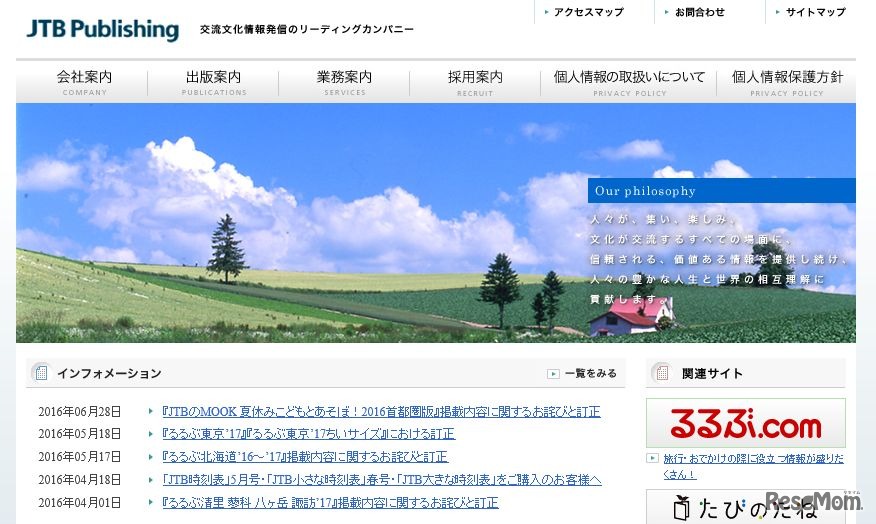Click arrow bullet beside 2016年04月01日 item

coord(151,503)
